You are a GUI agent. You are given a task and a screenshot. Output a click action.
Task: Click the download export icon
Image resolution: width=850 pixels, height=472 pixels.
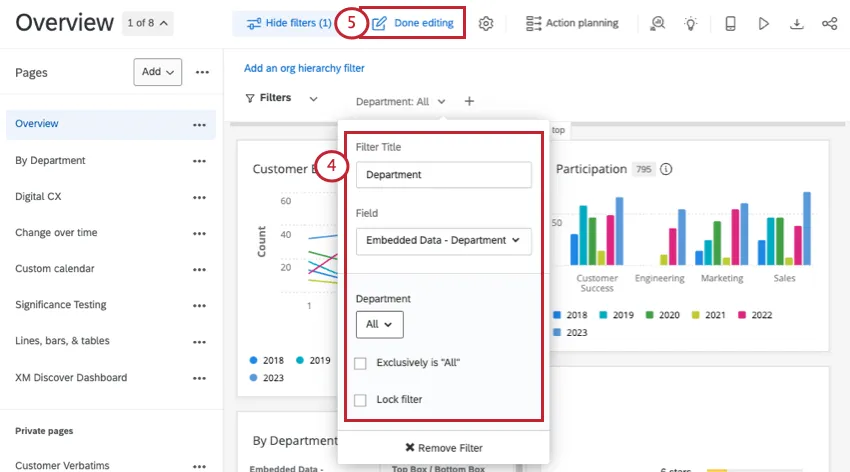pos(797,23)
